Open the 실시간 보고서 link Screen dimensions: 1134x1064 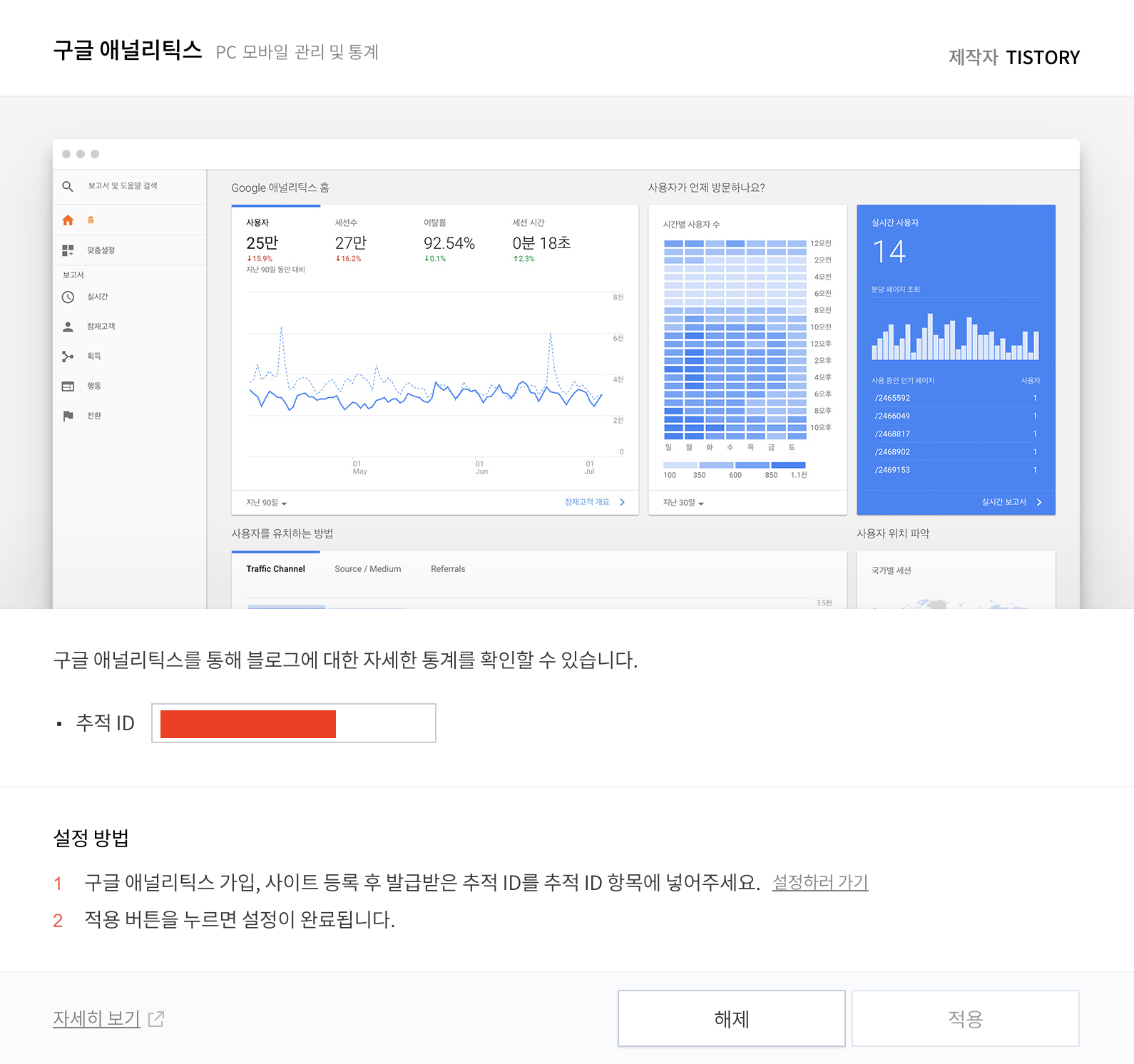pos(1003,502)
